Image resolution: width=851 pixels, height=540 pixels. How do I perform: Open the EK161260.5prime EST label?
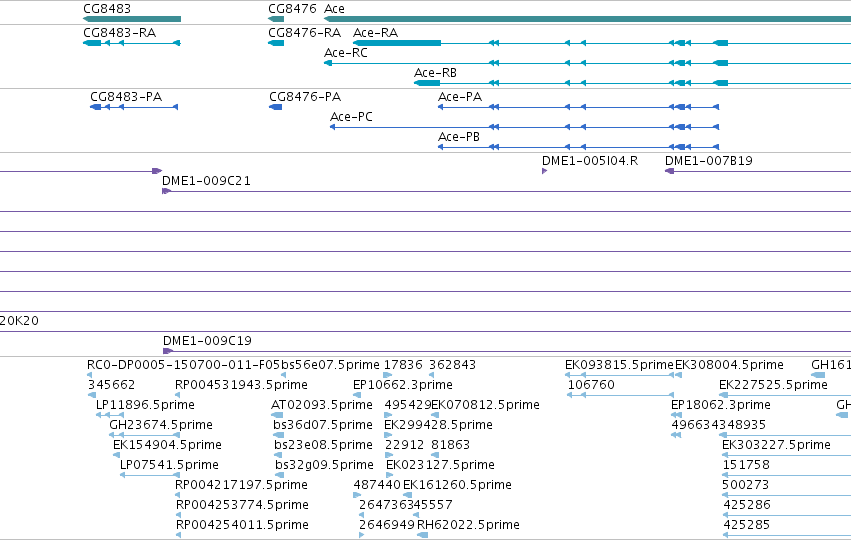457,485
